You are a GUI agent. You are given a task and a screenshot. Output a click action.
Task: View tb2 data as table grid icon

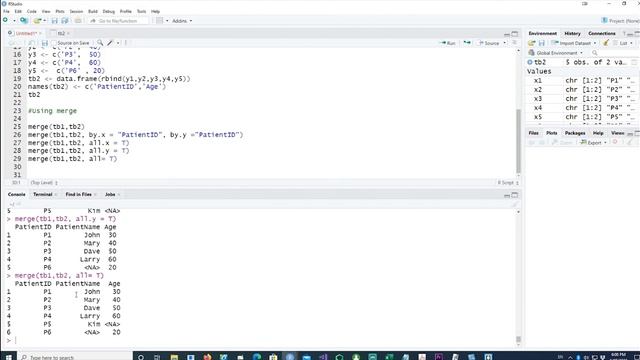coord(634,62)
